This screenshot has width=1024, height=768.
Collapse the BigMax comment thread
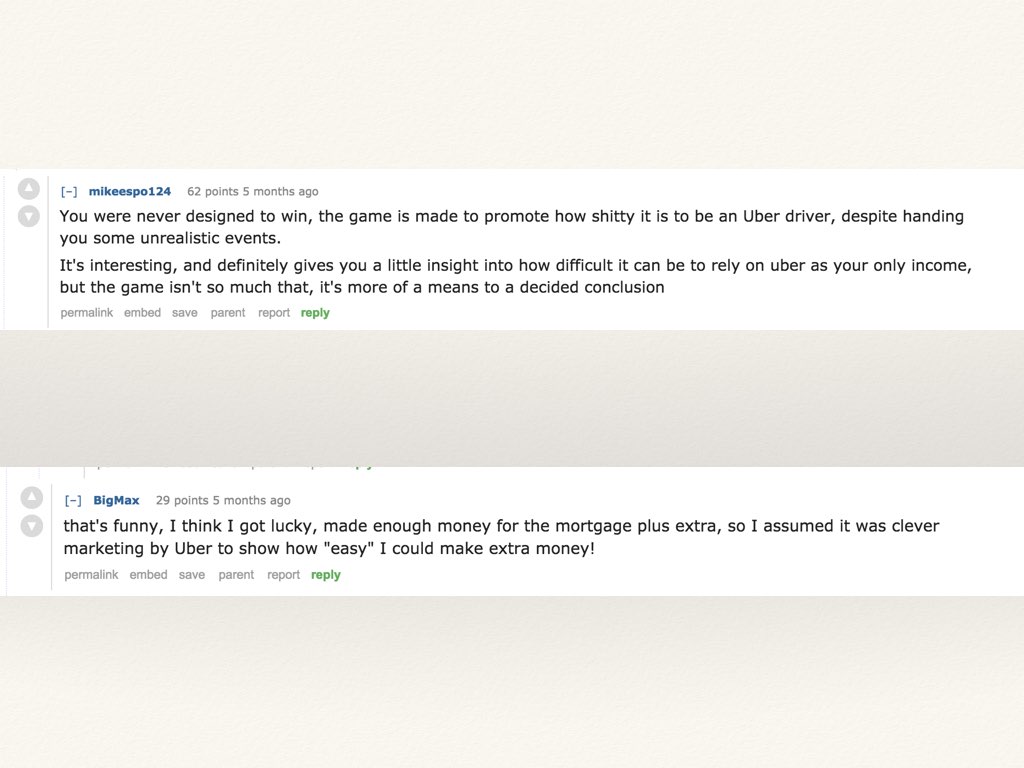pos(73,501)
